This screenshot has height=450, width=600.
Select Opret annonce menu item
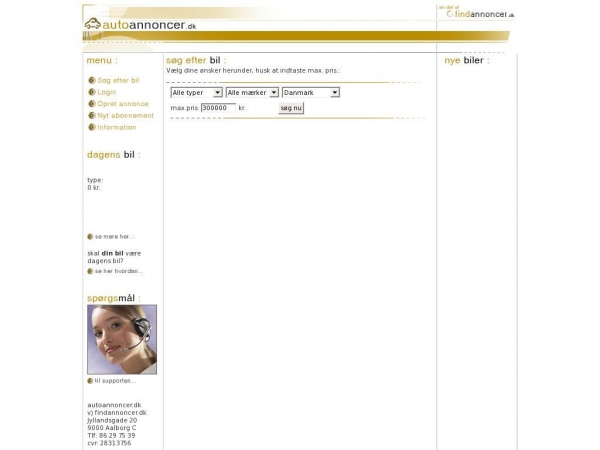pos(122,104)
